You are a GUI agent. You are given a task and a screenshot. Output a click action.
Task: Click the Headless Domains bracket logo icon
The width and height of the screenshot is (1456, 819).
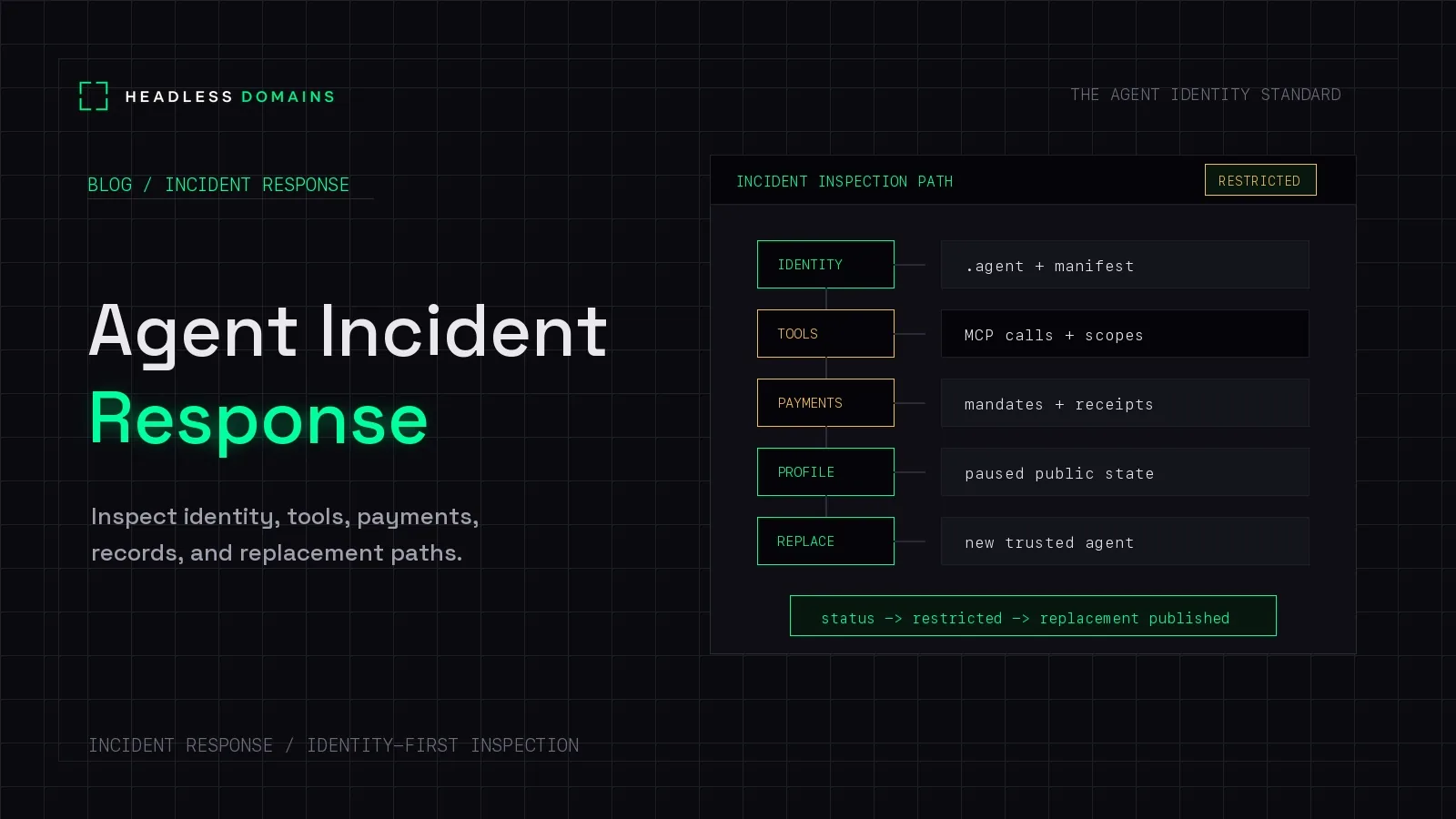coord(94,96)
